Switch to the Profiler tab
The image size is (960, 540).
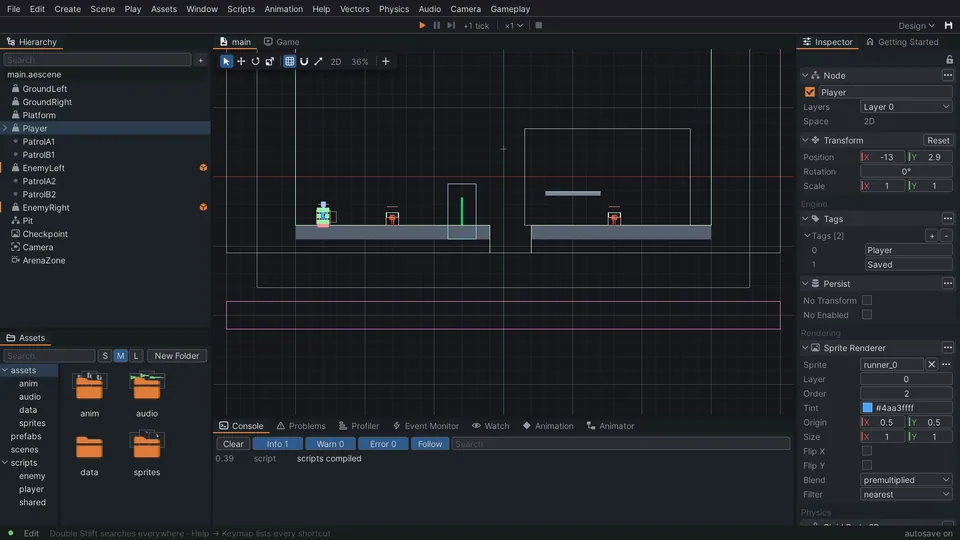[359, 426]
